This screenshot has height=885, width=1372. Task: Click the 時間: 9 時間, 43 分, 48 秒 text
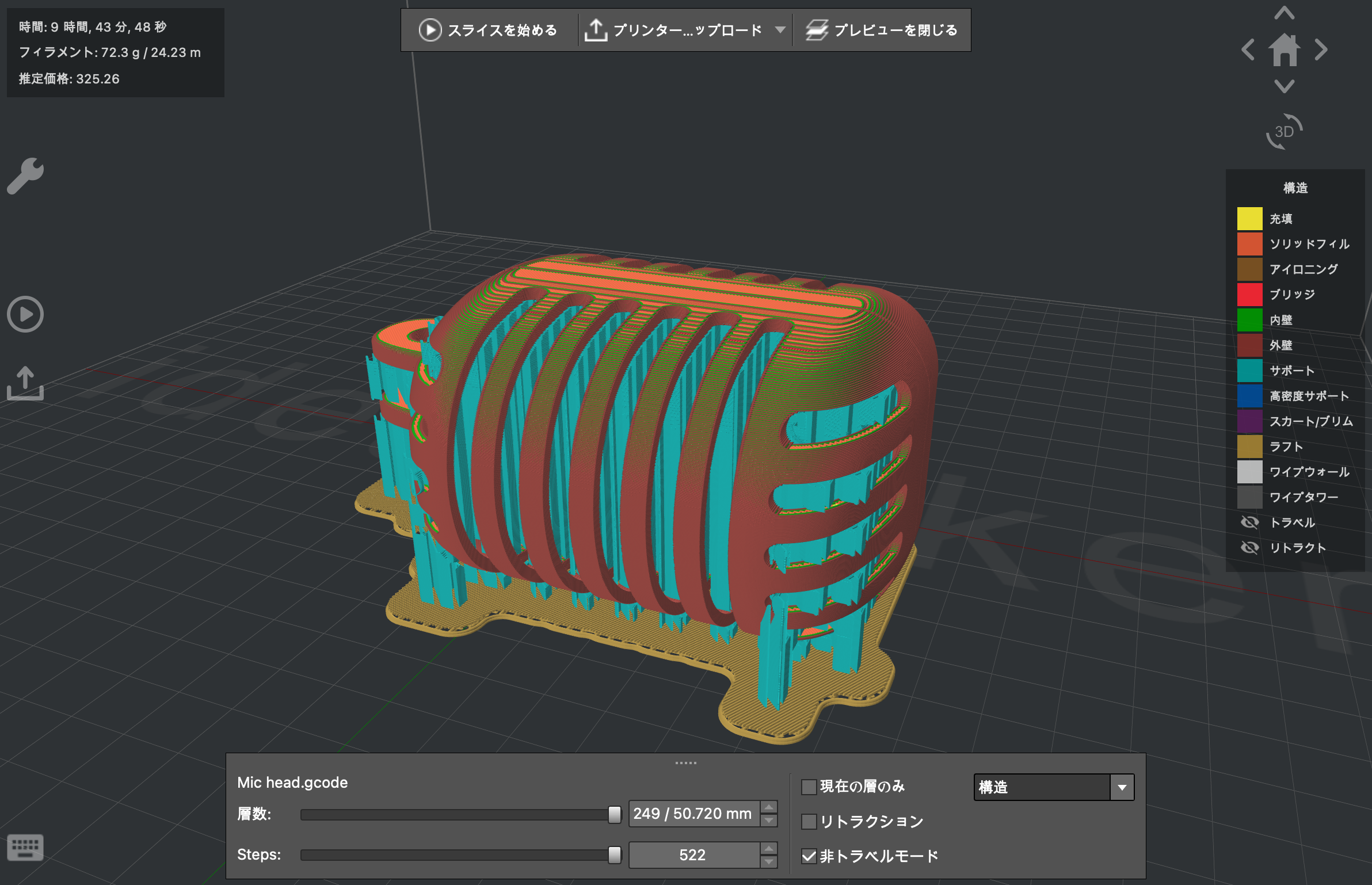pos(93,27)
